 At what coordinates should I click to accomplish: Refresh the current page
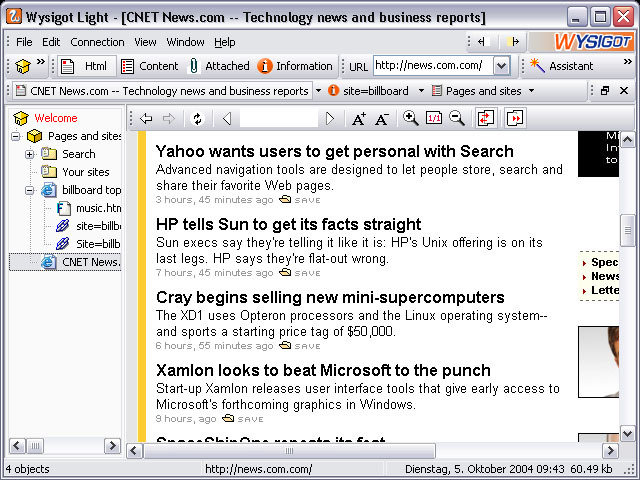[198, 119]
